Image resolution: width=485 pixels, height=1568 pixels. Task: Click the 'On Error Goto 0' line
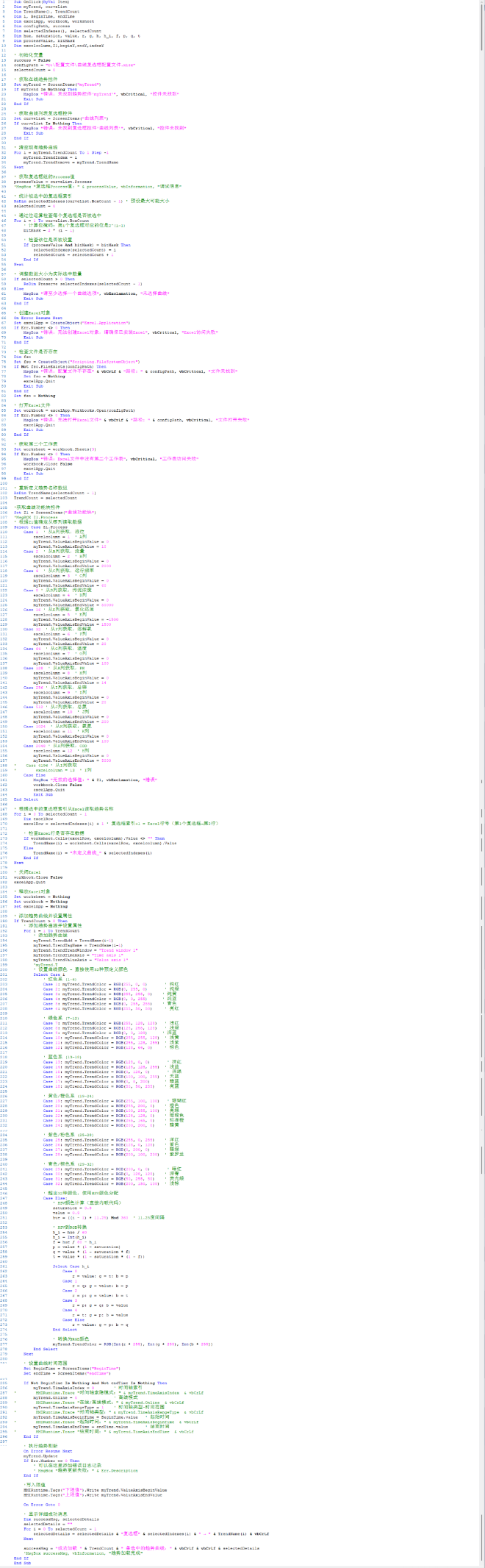click(x=42, y=1504)
